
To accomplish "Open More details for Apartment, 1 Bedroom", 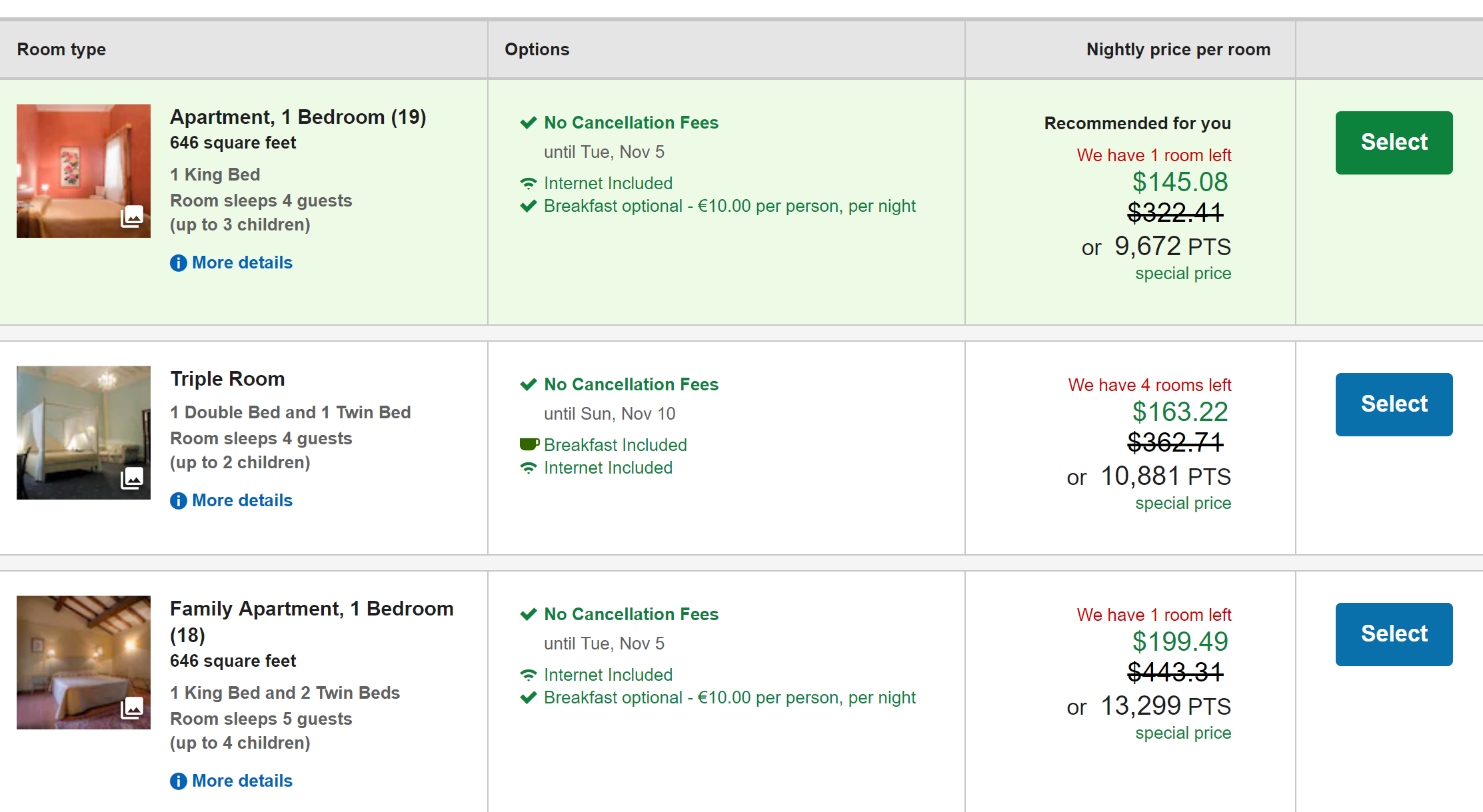I will click(242, 263).
